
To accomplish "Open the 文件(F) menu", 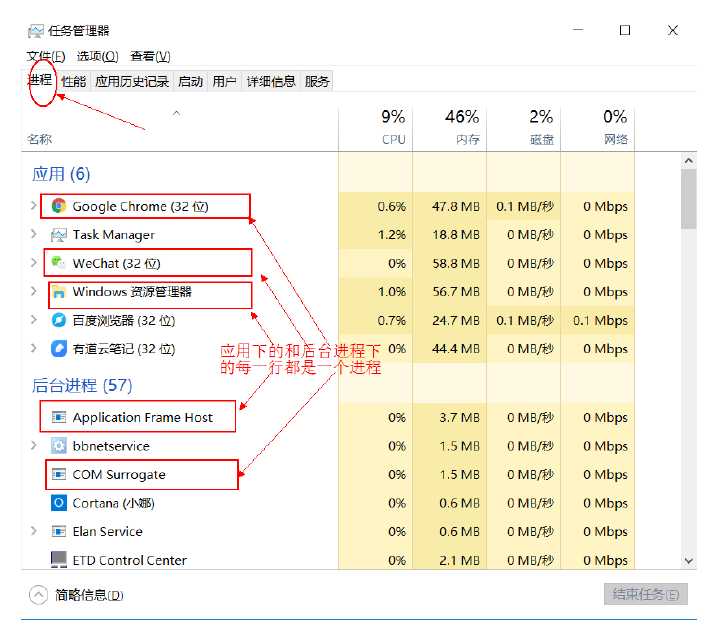I will click(x=46, y=57).
